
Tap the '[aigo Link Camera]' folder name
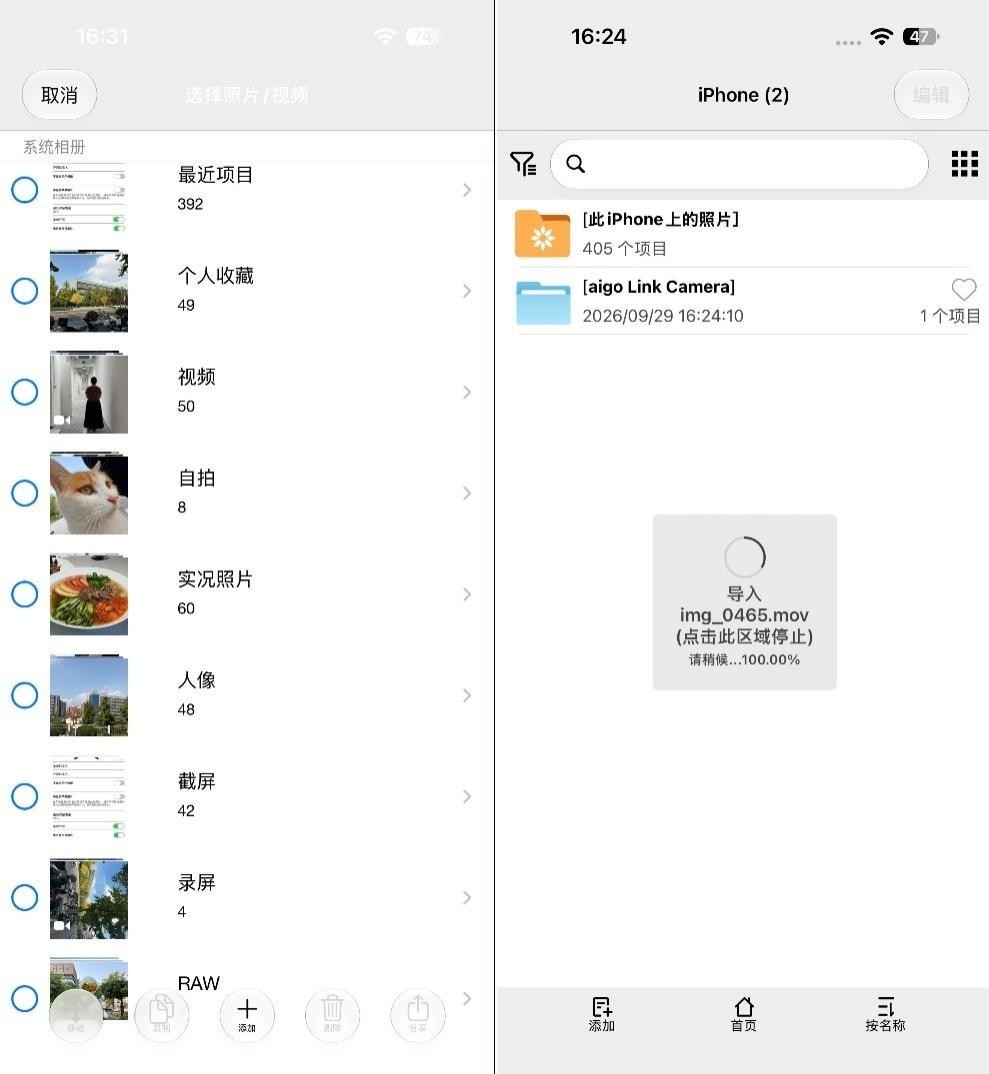coord(658,286)
